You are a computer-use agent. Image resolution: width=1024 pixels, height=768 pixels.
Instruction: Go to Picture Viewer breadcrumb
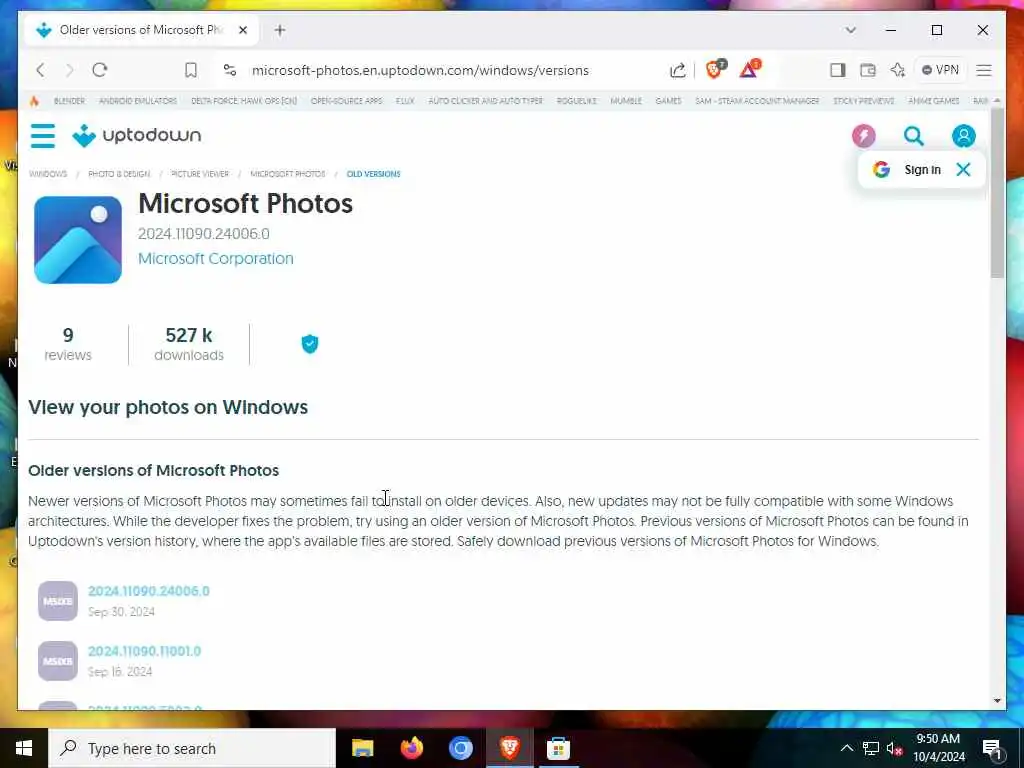click(x=200, y=174)
